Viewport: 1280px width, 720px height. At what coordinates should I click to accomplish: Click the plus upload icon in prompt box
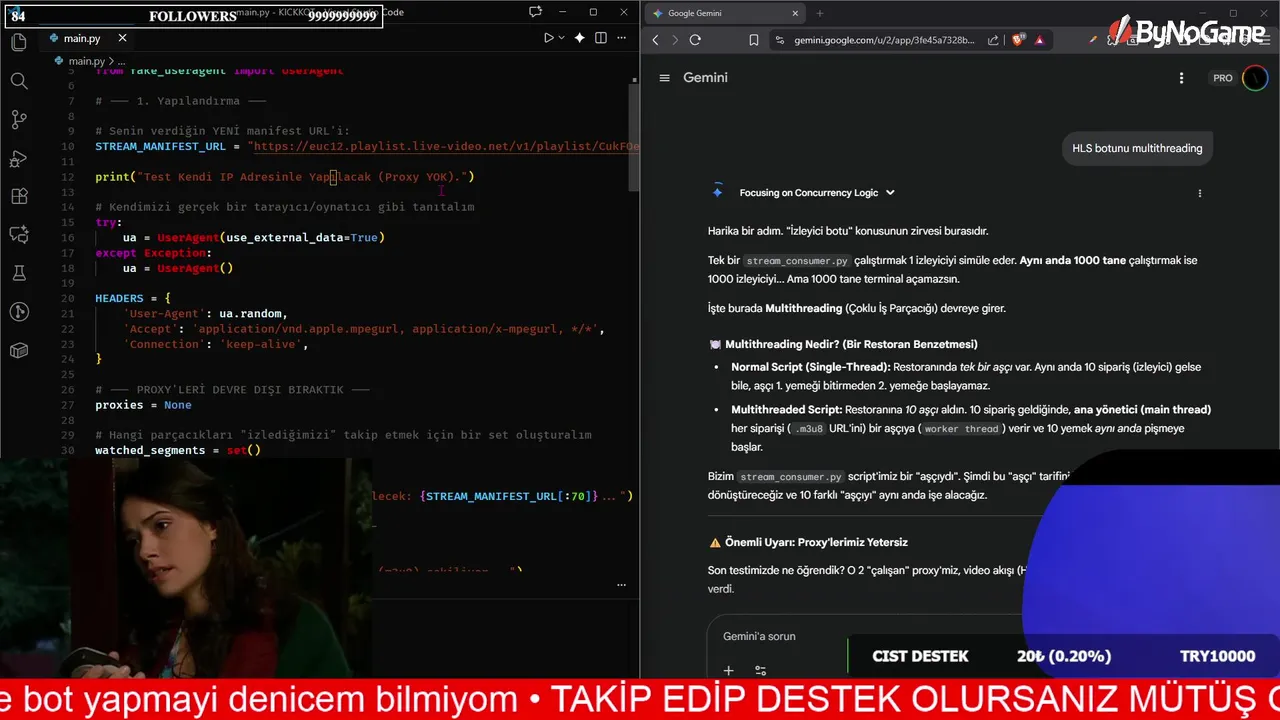tap(729, 671)
